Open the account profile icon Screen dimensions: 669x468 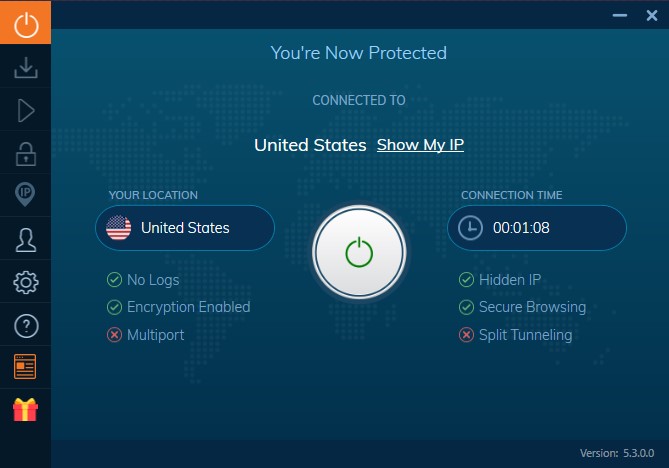pyautogui.click(x=26, y=240)
